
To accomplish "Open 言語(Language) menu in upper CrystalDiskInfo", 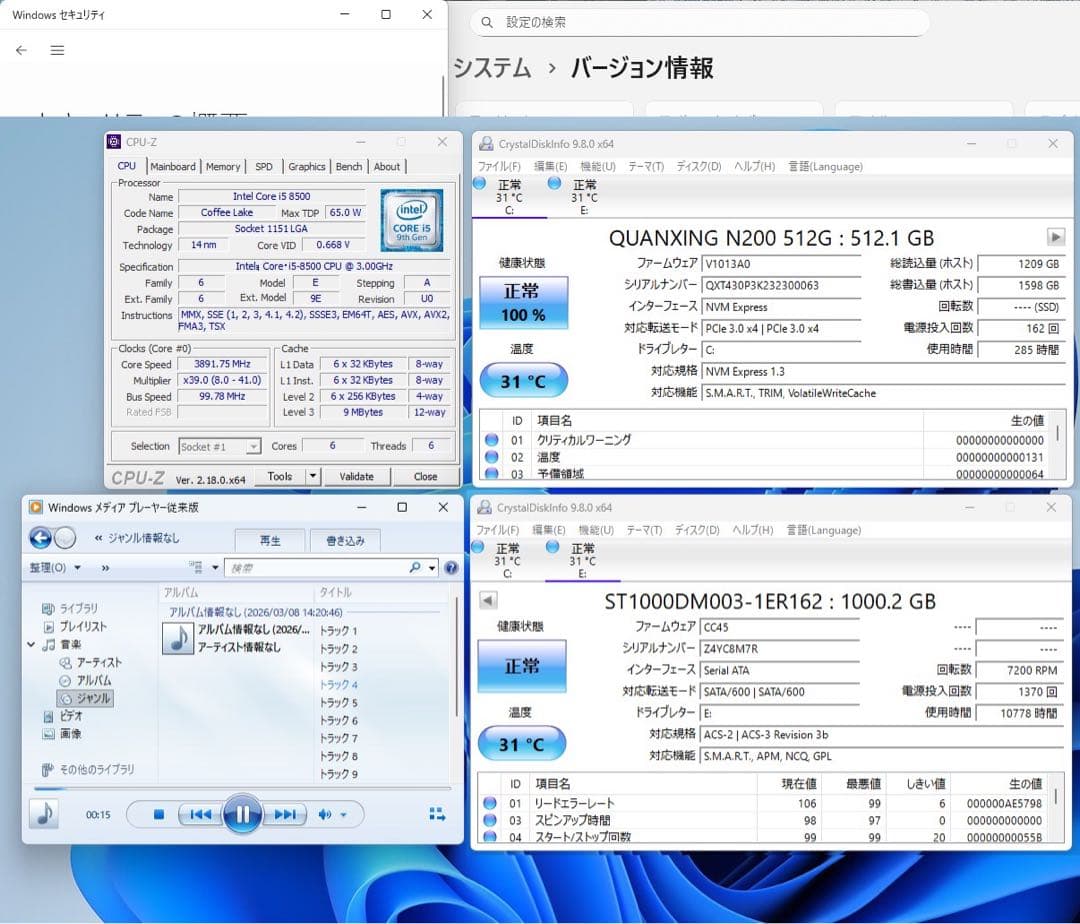I will [x=825, y=167].
